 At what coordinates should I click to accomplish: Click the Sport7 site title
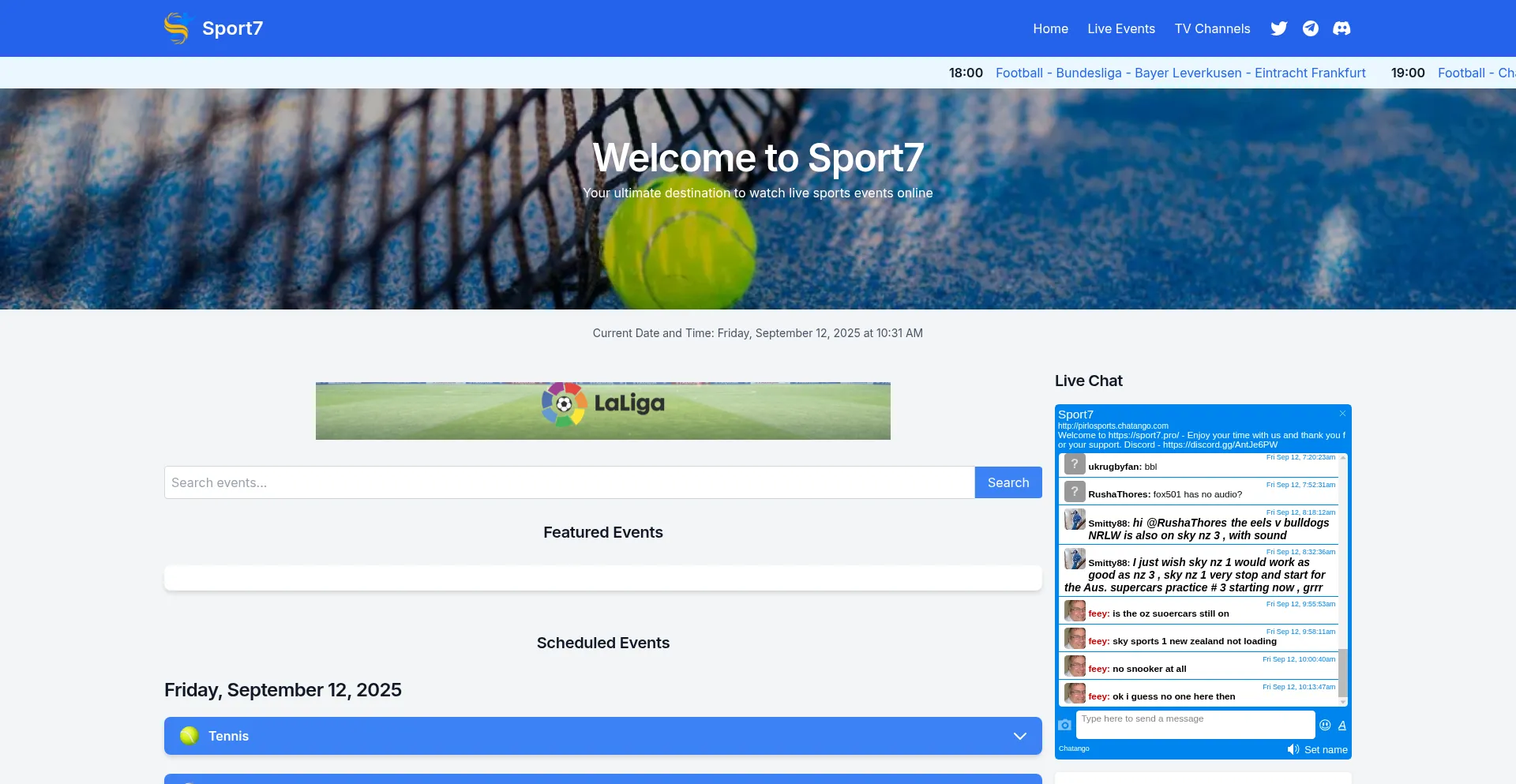pos(232,28)
